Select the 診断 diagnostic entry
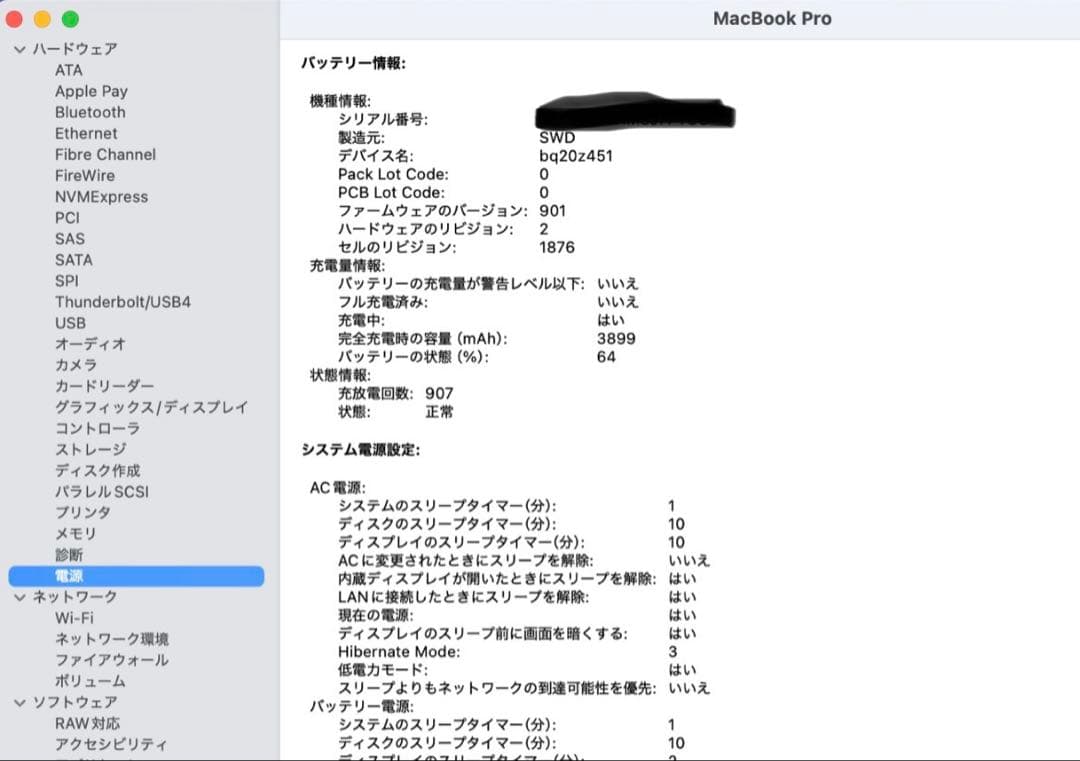 pos(67,554)
